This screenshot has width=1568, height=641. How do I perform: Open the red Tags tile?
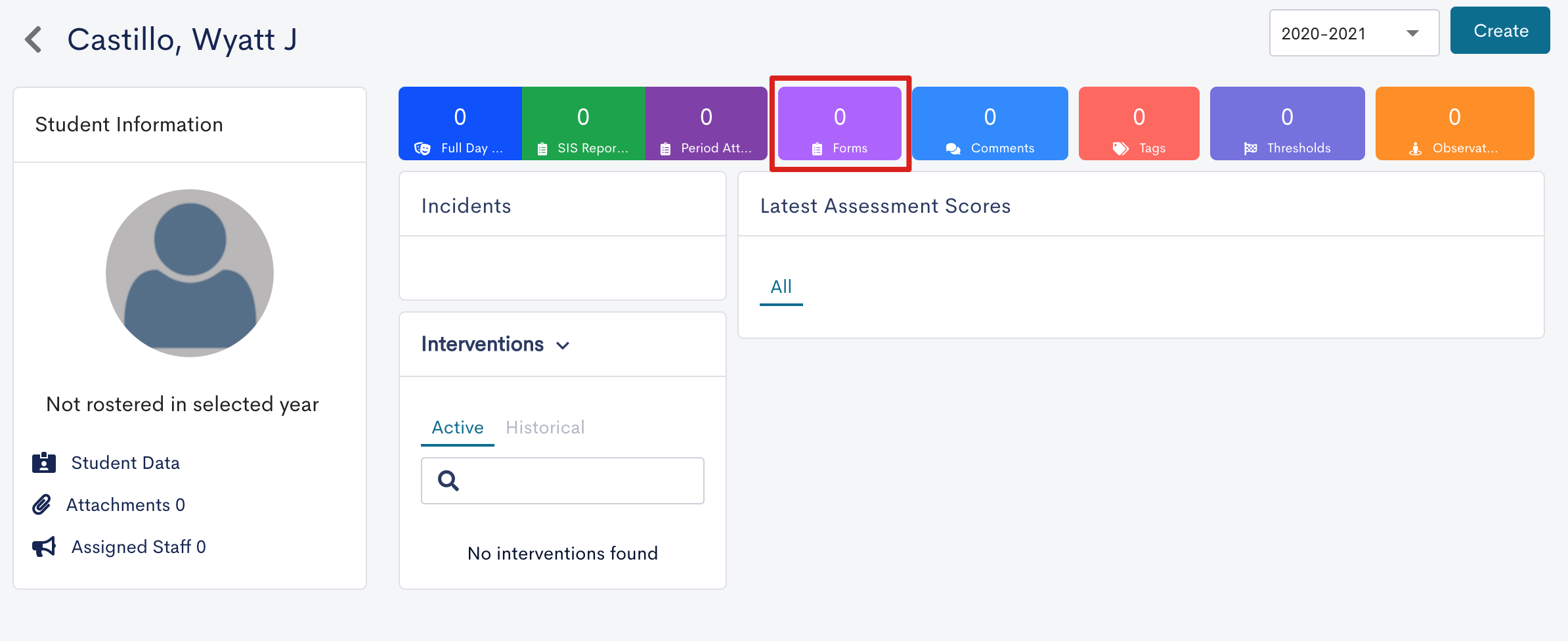[1139, 123]
